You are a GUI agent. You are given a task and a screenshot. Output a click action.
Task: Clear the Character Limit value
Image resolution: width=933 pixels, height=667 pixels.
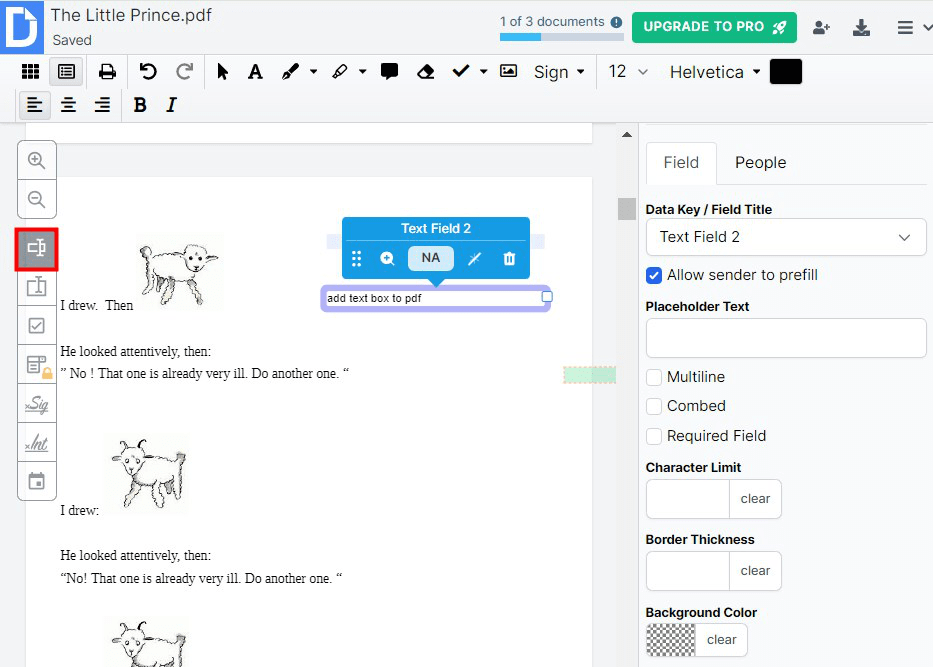pos(755,499)
